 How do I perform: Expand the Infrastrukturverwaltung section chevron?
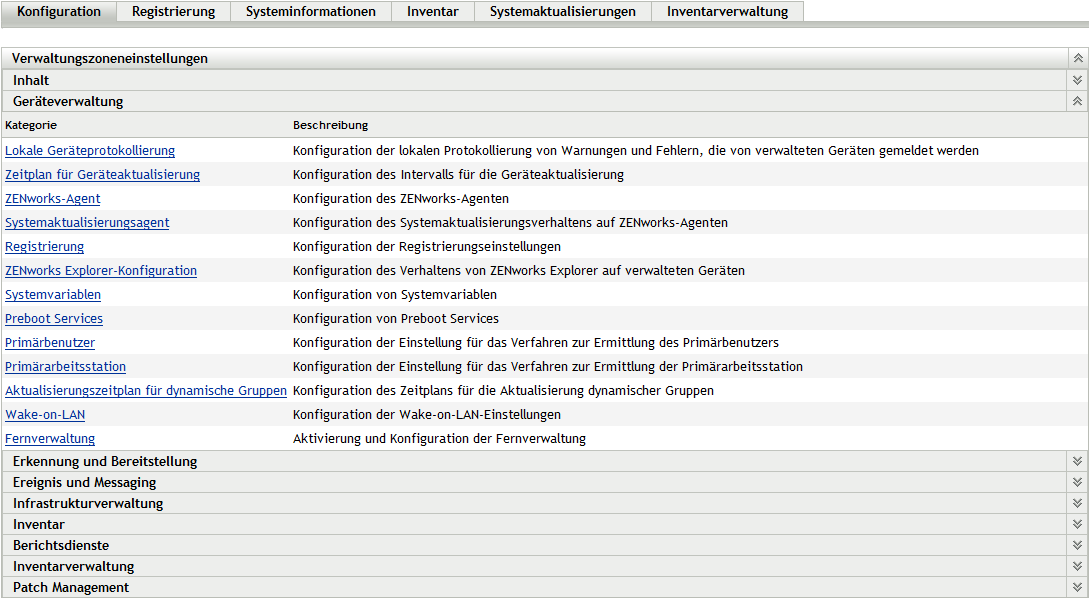pos(1077,503)
